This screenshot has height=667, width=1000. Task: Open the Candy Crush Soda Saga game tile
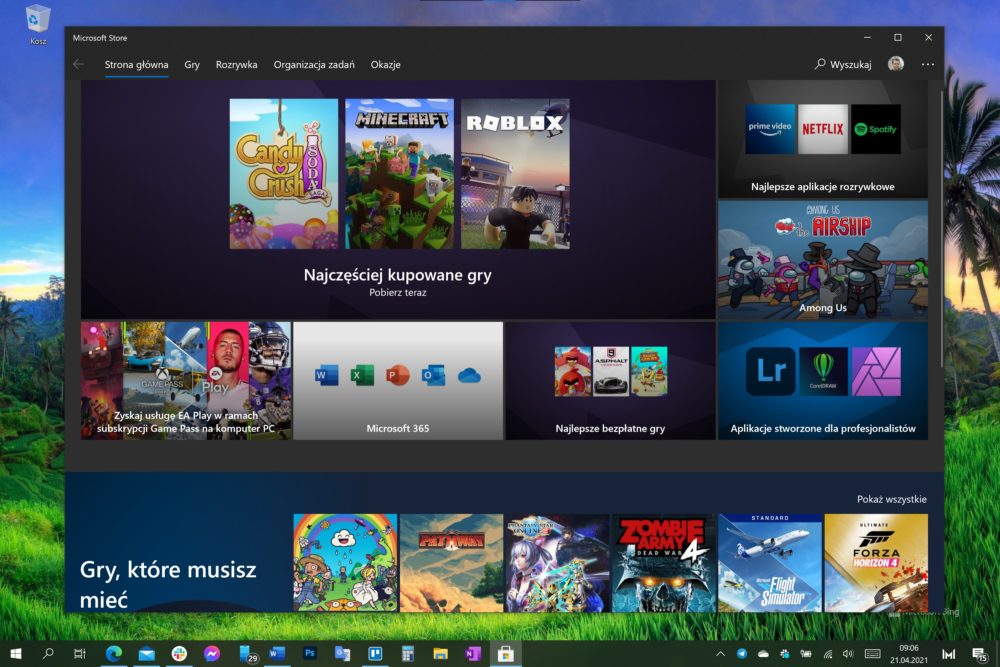(284, 173)
